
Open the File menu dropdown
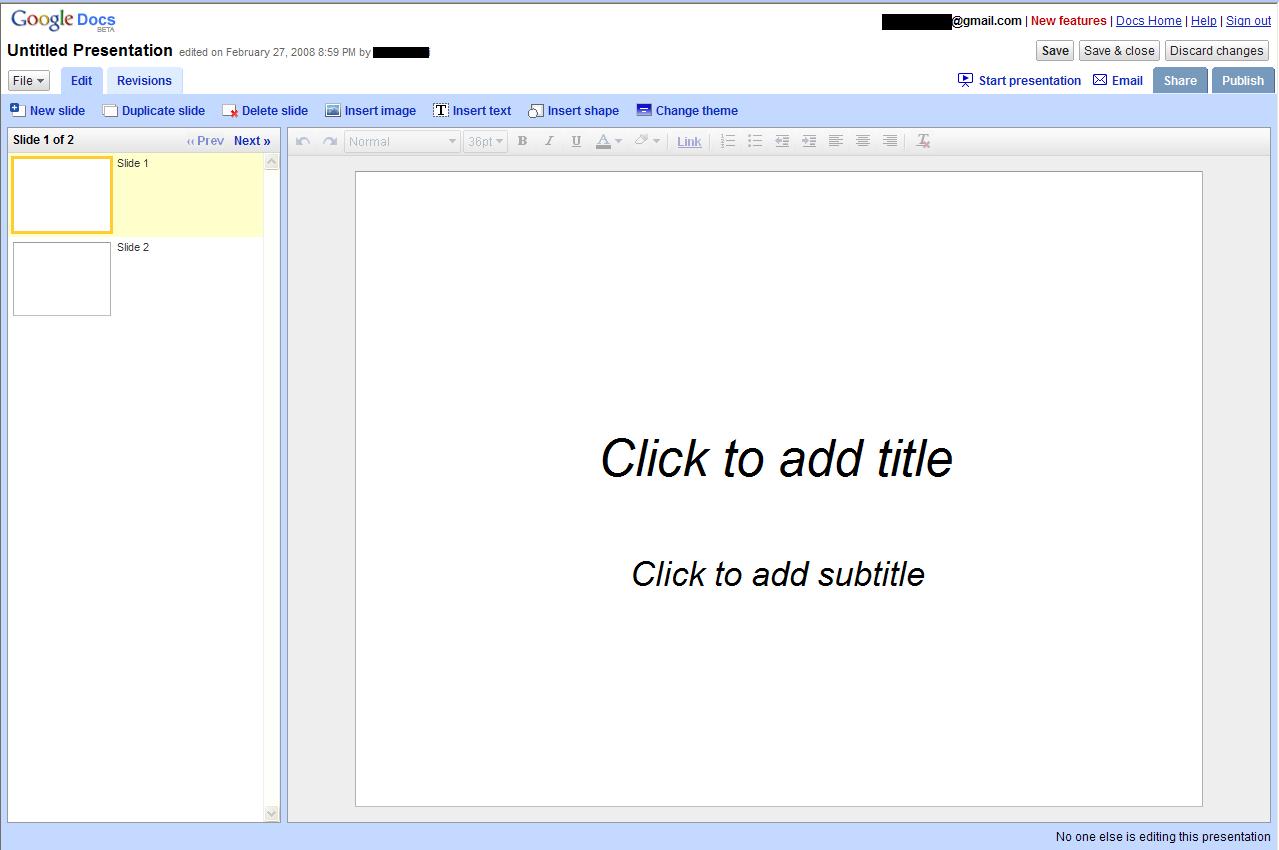click(28, 81)
